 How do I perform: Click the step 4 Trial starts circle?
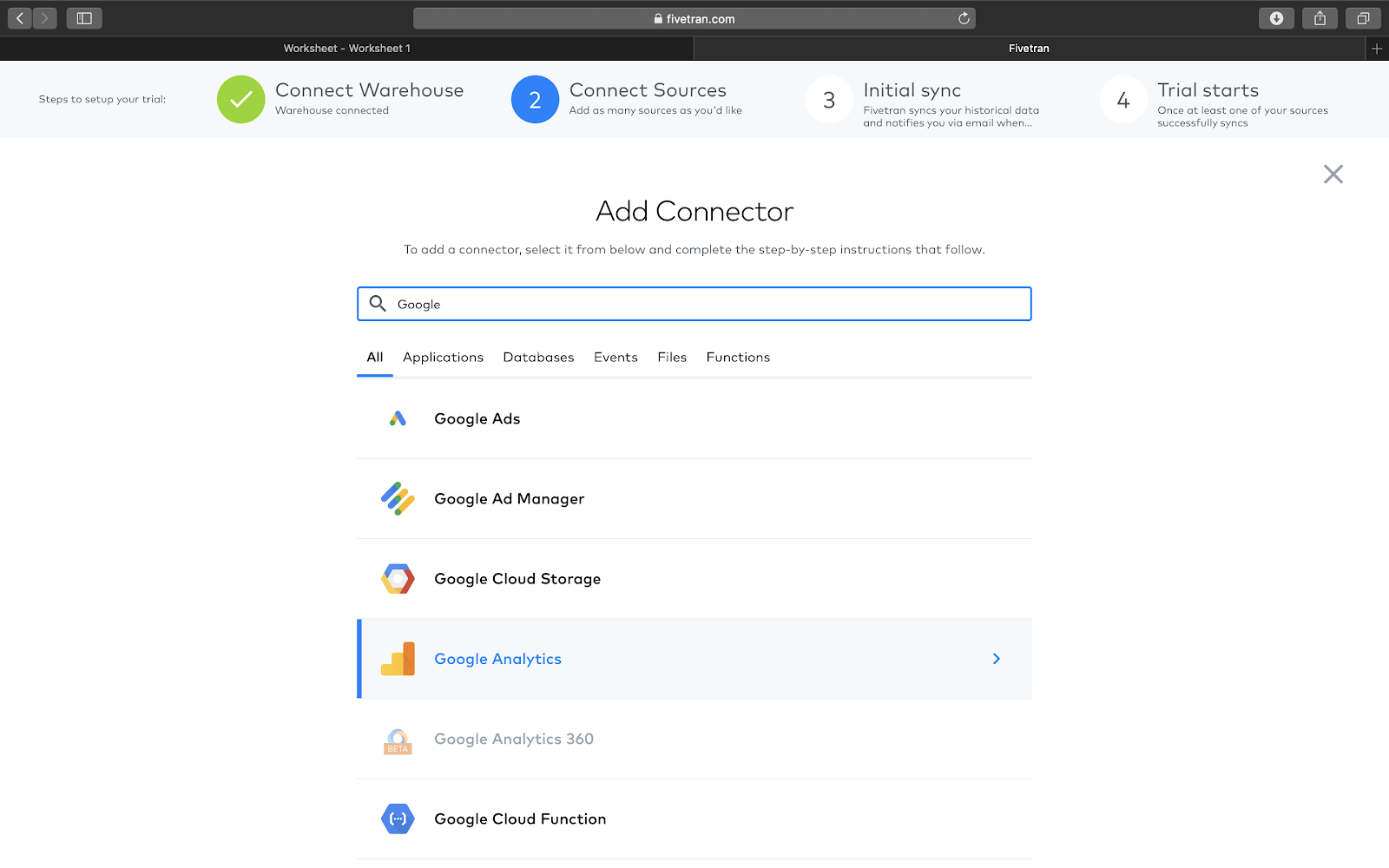[1123, 100]
